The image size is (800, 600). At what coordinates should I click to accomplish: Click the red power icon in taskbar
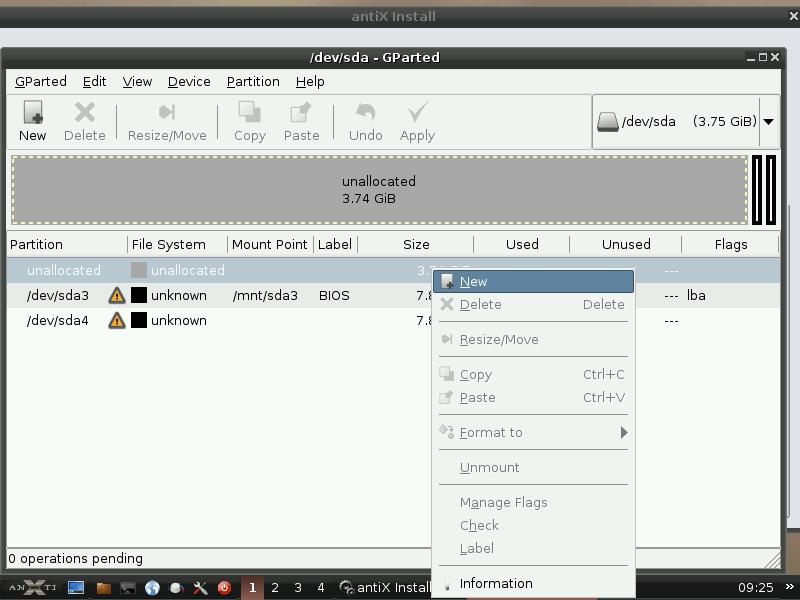tap(224, 588)
